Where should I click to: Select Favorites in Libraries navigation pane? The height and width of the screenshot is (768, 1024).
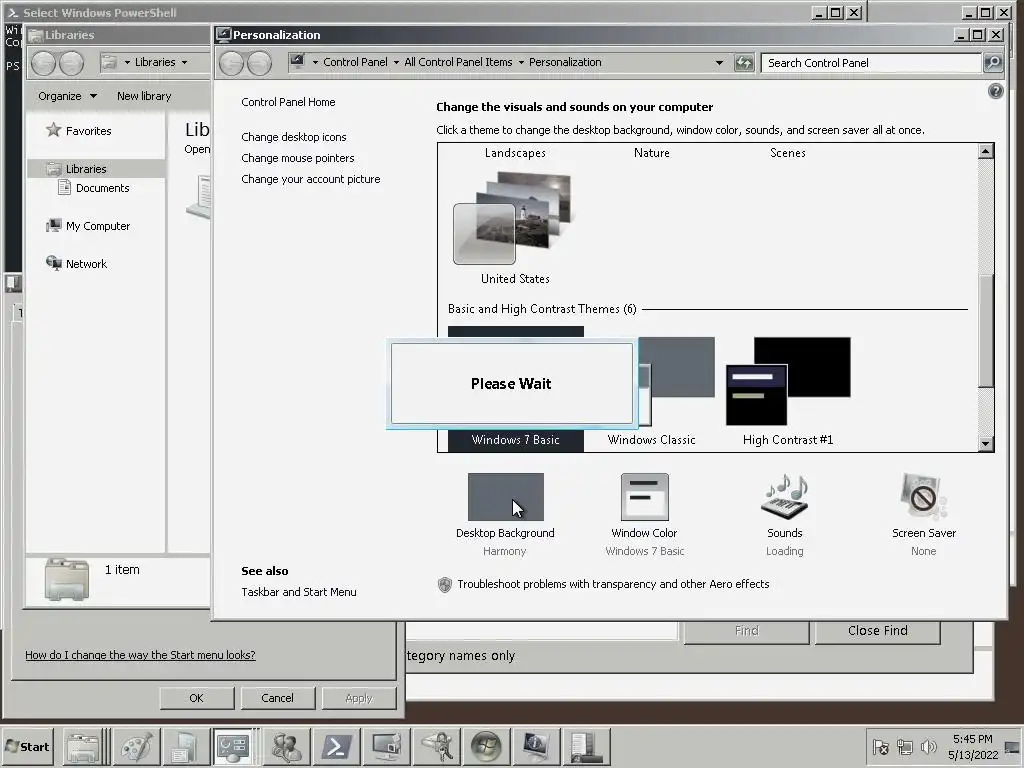pyautogui.click(x=78, y=131)
